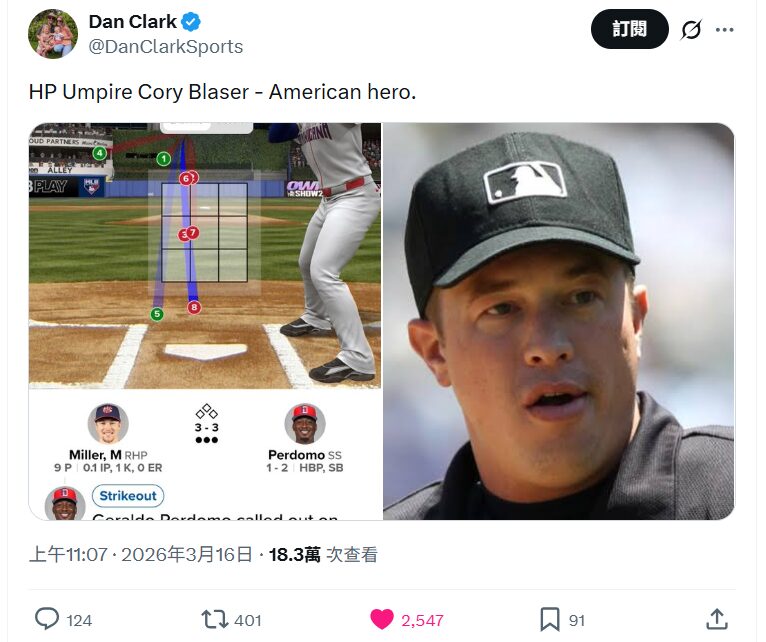The height and width of the screenshot is (642, 766).
Task: Open the strike zone pitch image
Action: pos(205,255)
